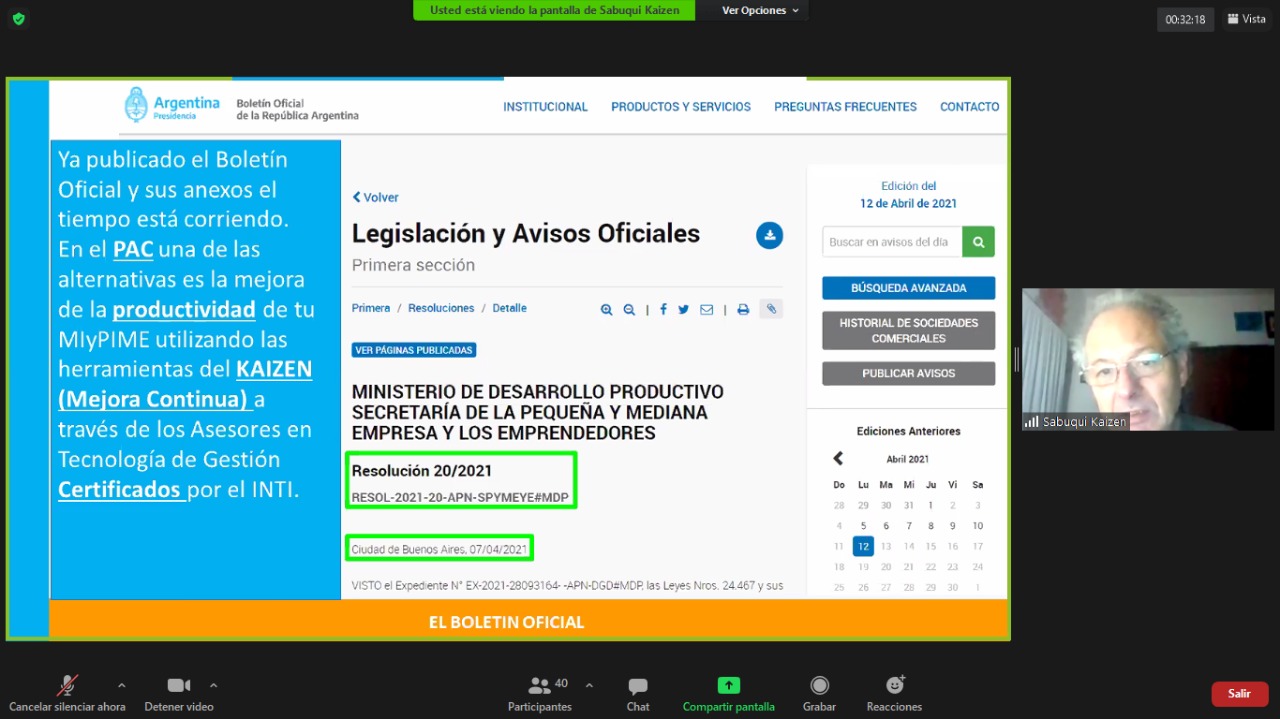
Task: Click Primera breadcrumb link
Action: click(371, 308)
